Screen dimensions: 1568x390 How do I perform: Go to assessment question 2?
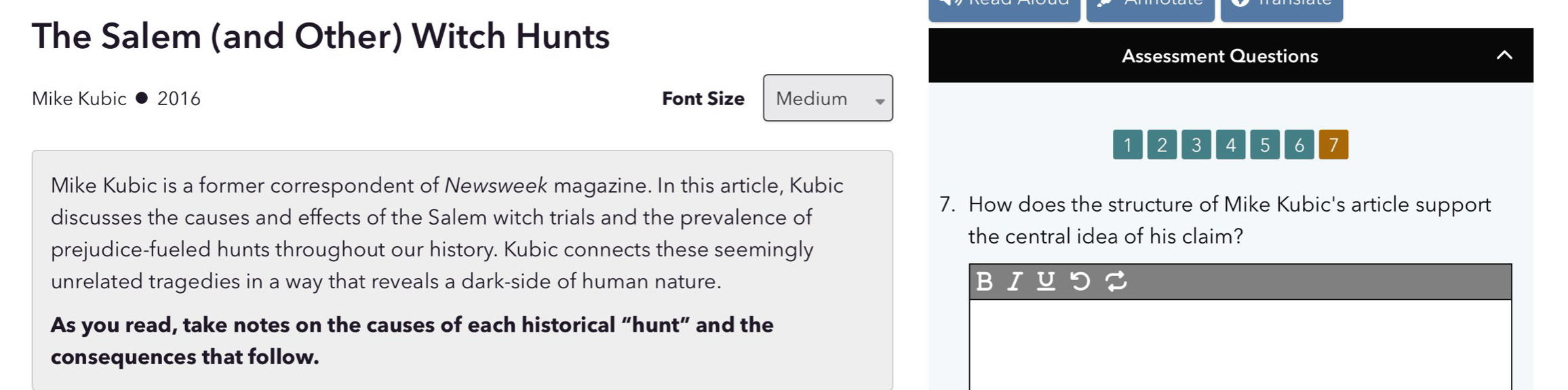click(x=1162, y=144)
